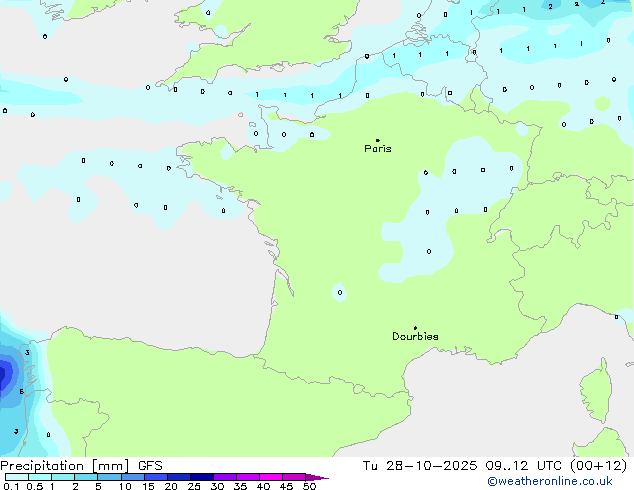Screen dimensions: 634x490
Task: Click the '6' precipitation value off Spain
Action: (x=21, y=391)
